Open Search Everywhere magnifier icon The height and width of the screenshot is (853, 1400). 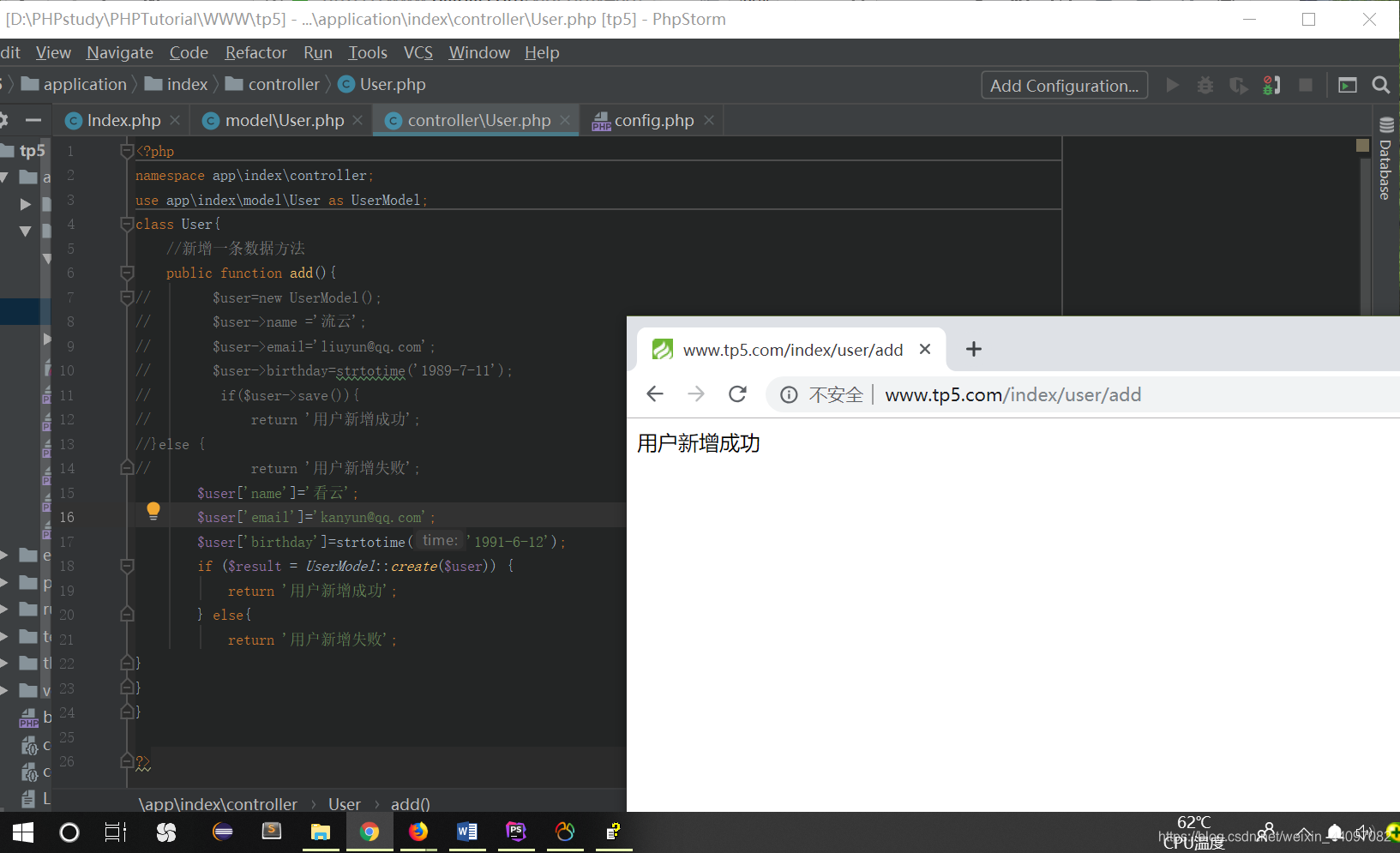click(x=1381, y=85)
